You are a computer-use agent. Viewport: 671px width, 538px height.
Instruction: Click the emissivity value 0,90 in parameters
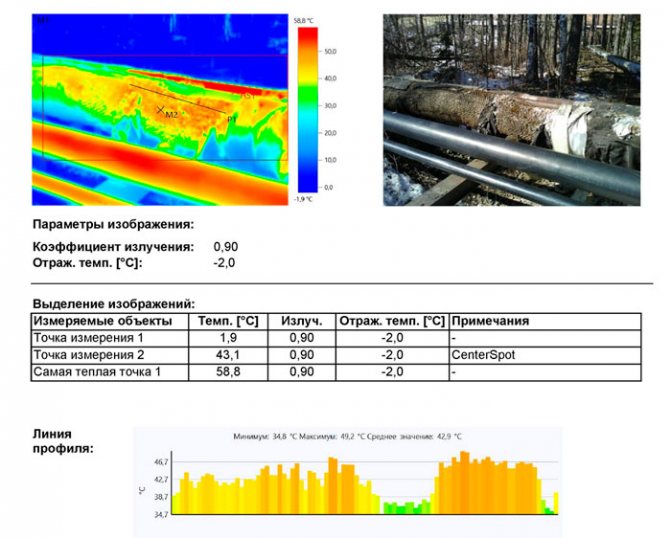[226, 246]
